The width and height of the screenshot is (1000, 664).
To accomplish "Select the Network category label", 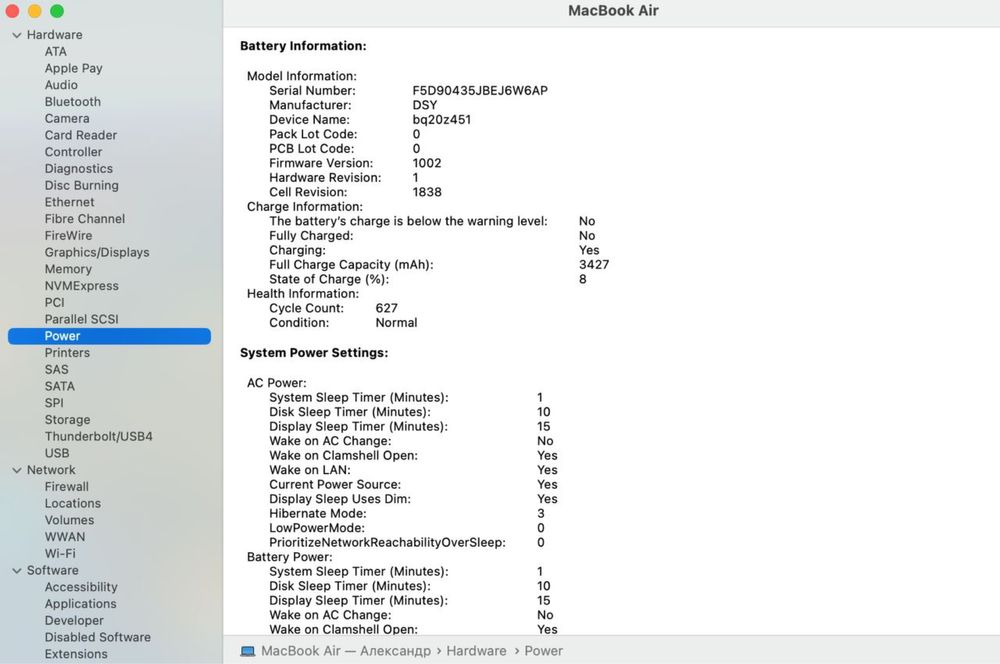I will click(x=51, y=470).
